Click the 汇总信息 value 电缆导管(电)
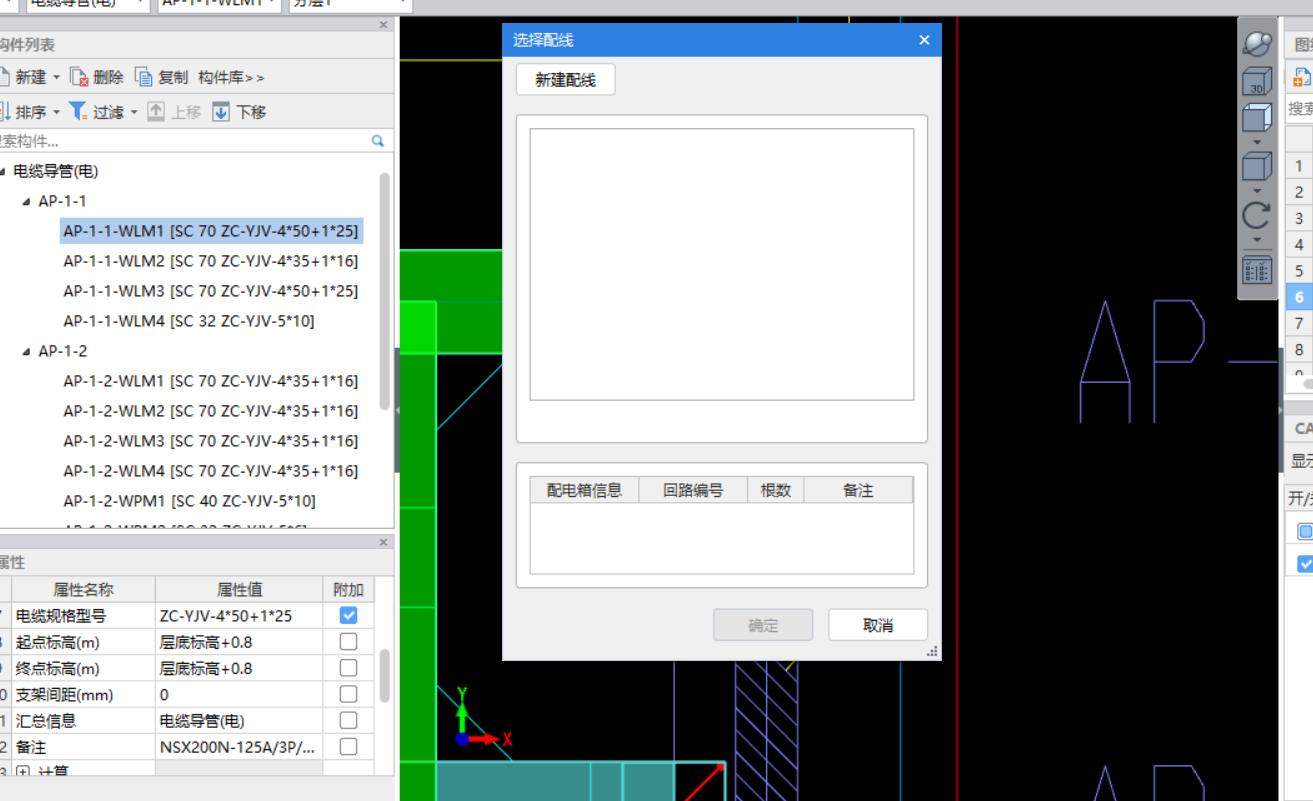Image resolution: width=1313 pixels, height=801 pixels. 239,721
